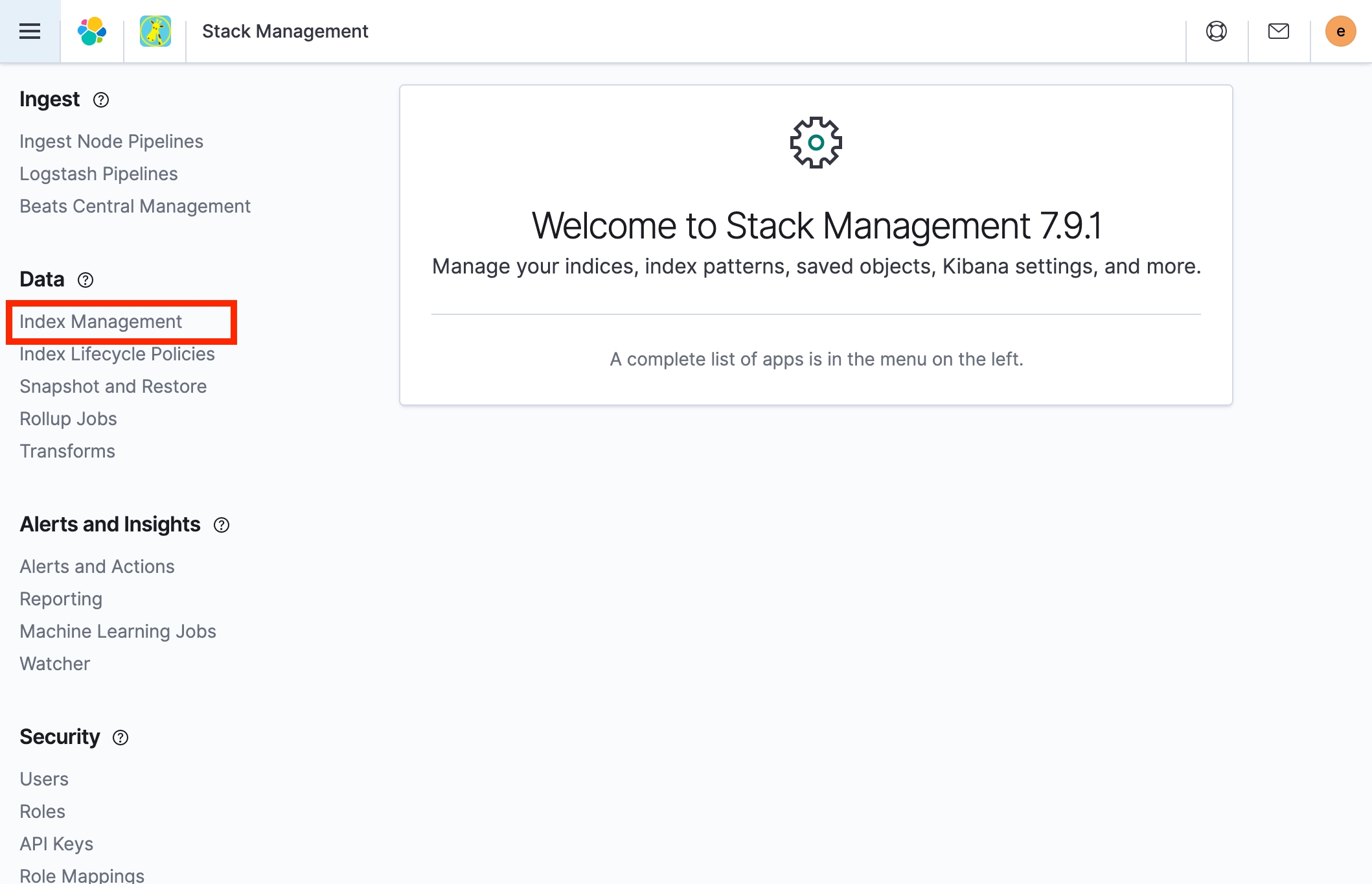The image size is (1372, 884).
Task: Open the help lifebuoy icon
Action: pyautogui.click(x=1217, y=31)
